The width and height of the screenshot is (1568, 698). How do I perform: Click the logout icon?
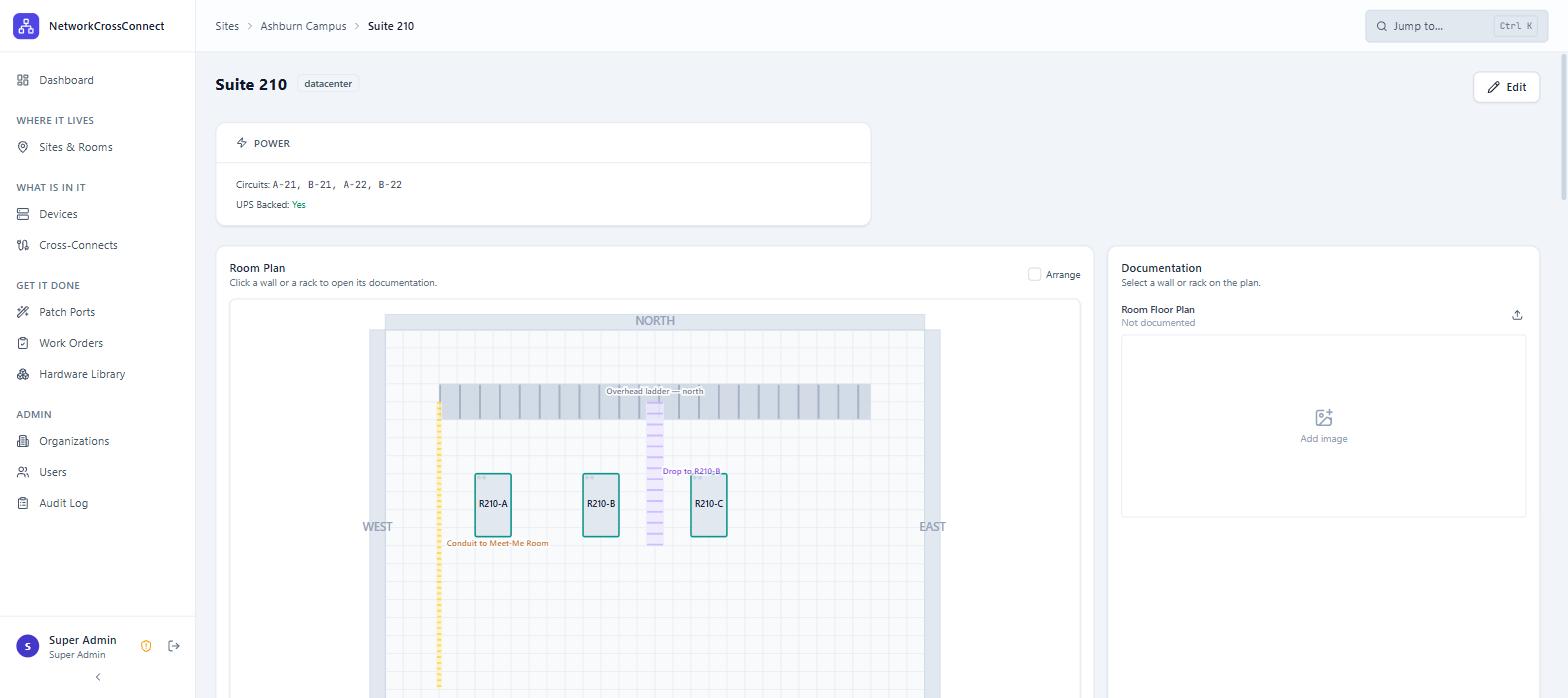(174, 646)
